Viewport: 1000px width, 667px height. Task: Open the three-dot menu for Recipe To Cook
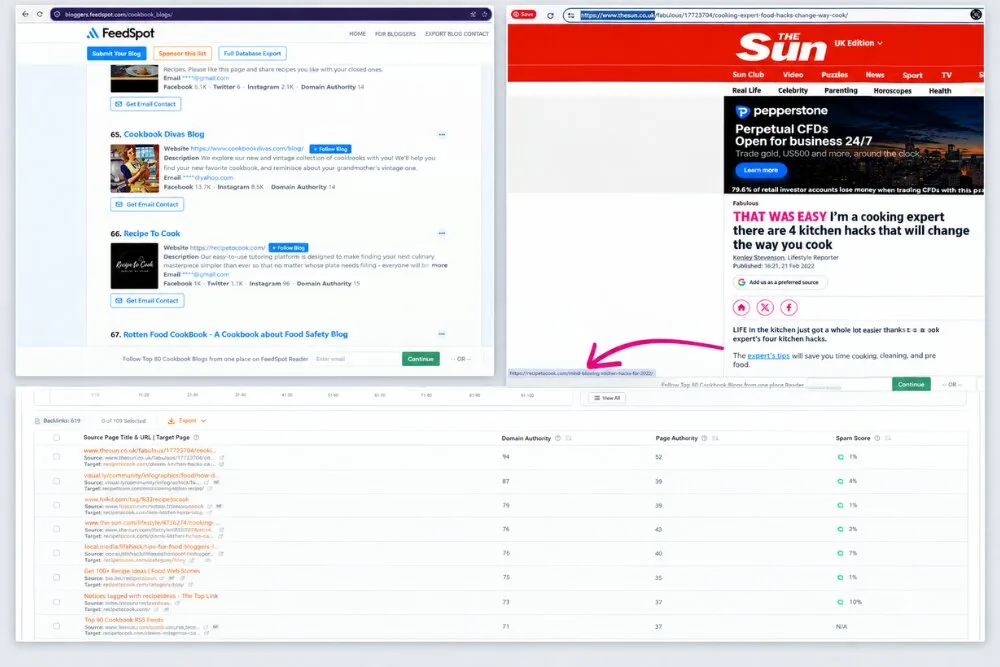(441, 233)
